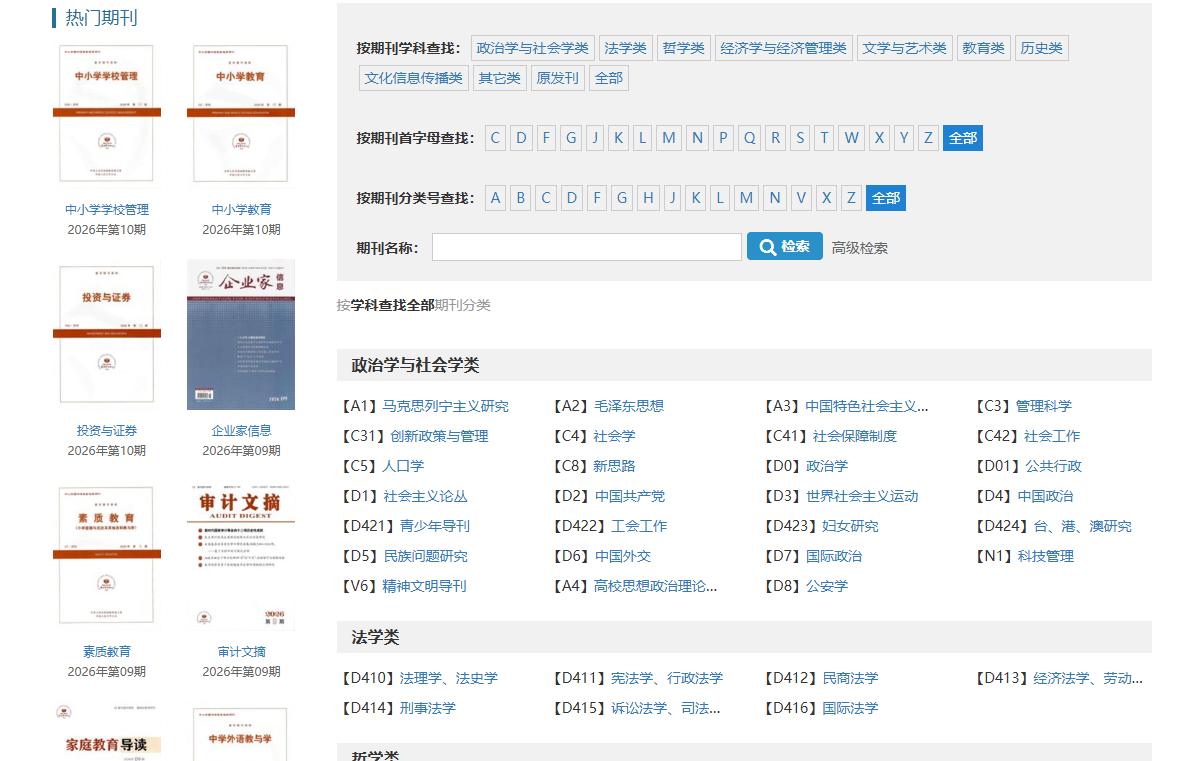
Task: Open 审计文摘 title link
Action: (241, 652)
